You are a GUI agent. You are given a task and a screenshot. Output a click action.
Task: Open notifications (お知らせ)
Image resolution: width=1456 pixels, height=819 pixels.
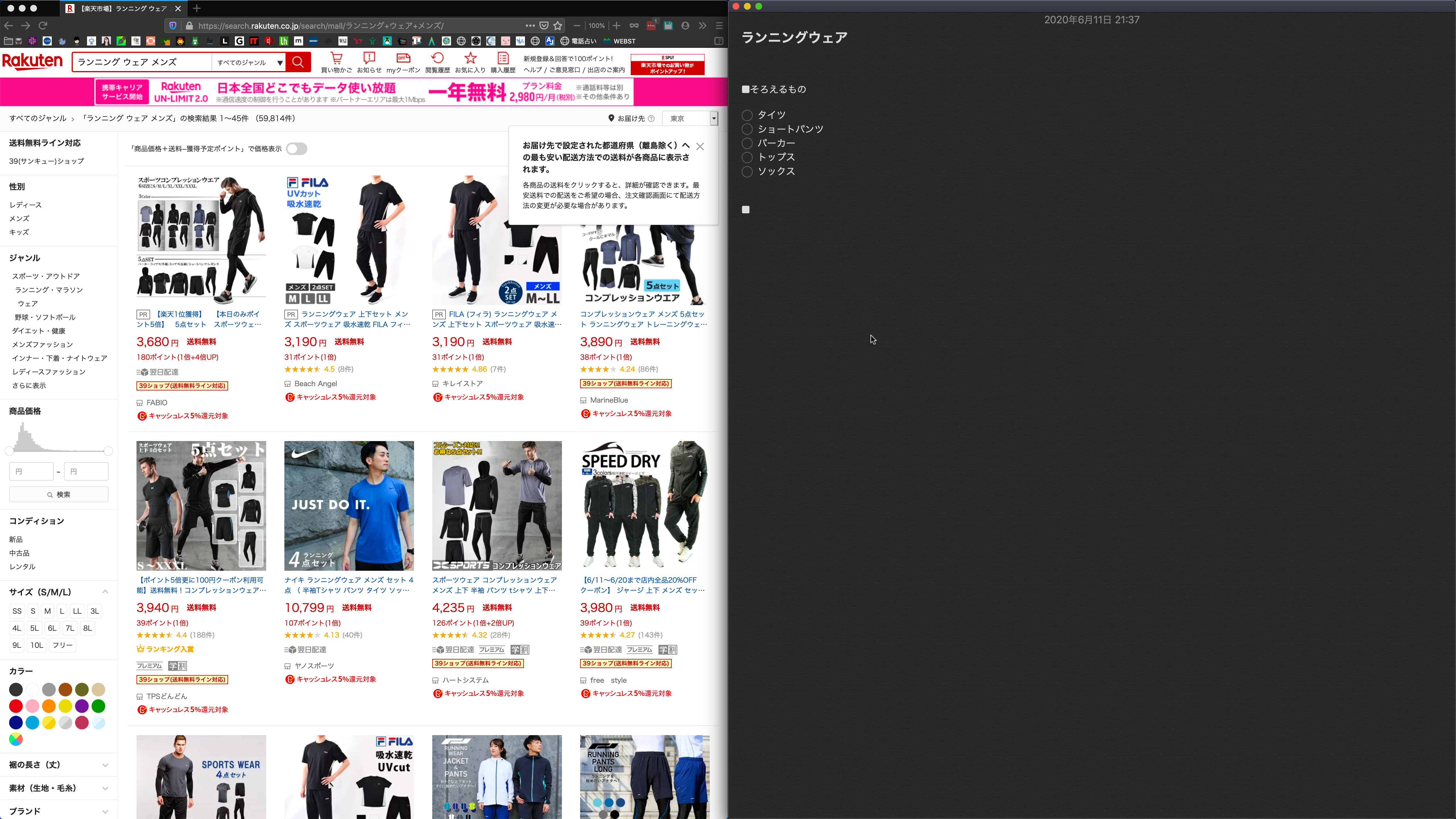[x=369, y=63]
